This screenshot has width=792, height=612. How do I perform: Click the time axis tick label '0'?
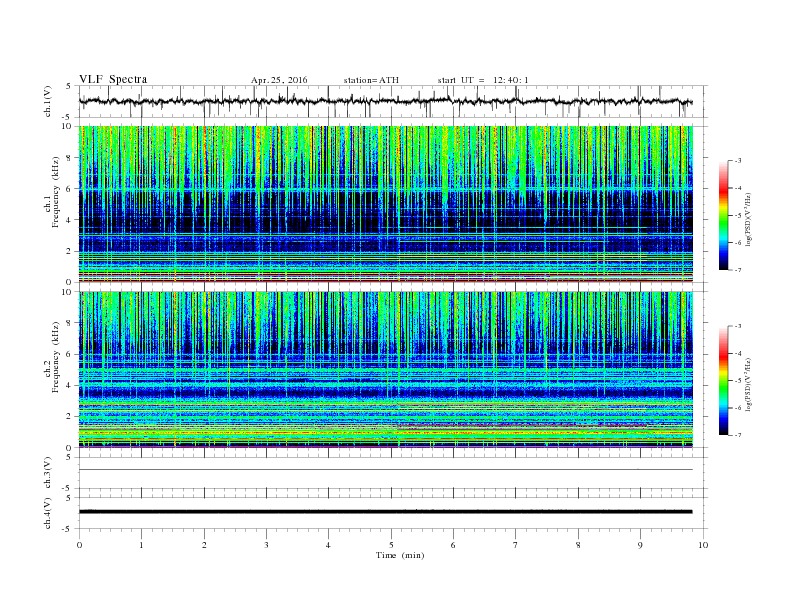(x=79, y=545)
